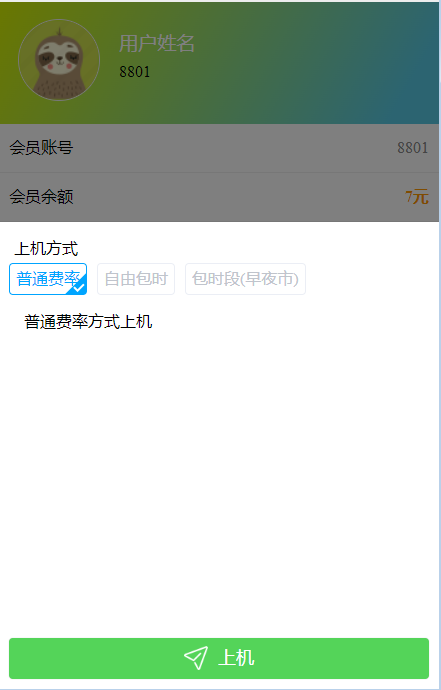Viewport: 441px width, 690px height.
Task: Click the 普通费率方式上机 description text
Action: [88, 322]
